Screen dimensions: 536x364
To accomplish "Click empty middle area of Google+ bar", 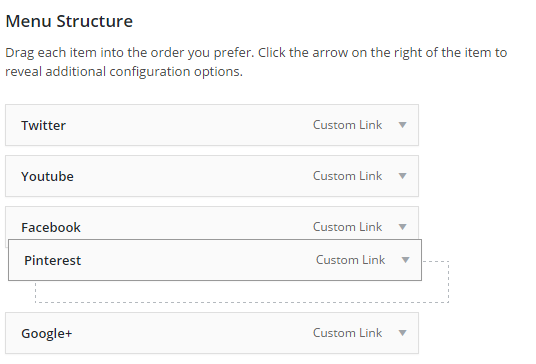I will click(191, 333).
